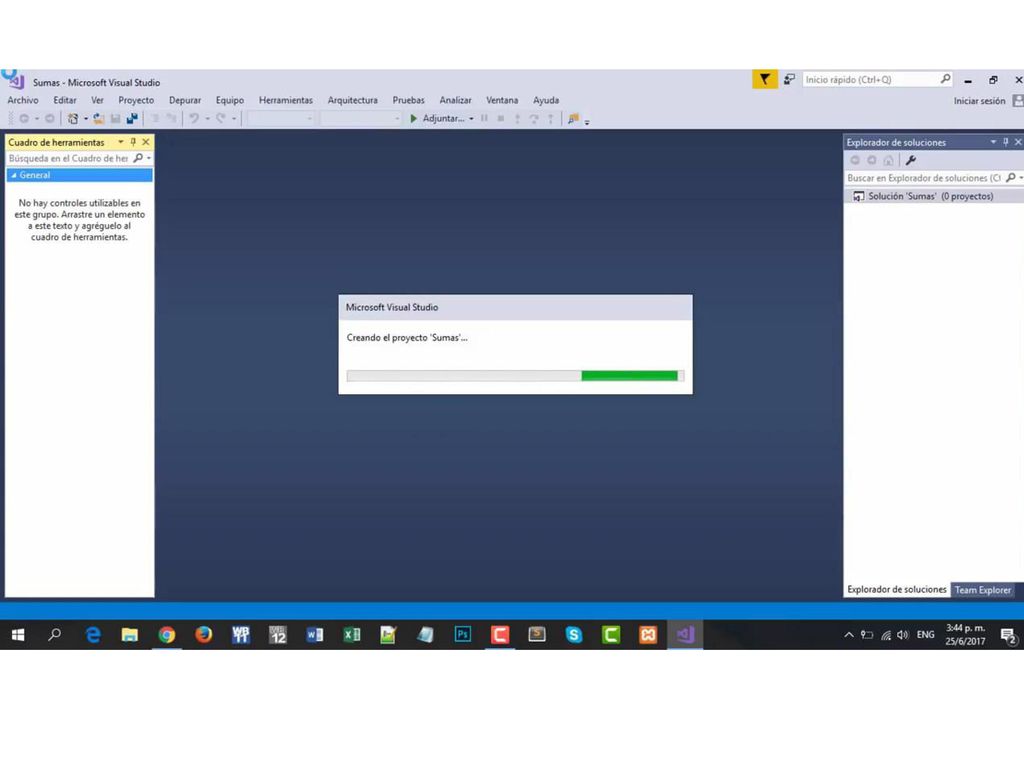Open the Arquitectura menu
Image resolution: width=1024 pixels, height=768 pixels.
(352, 100)
